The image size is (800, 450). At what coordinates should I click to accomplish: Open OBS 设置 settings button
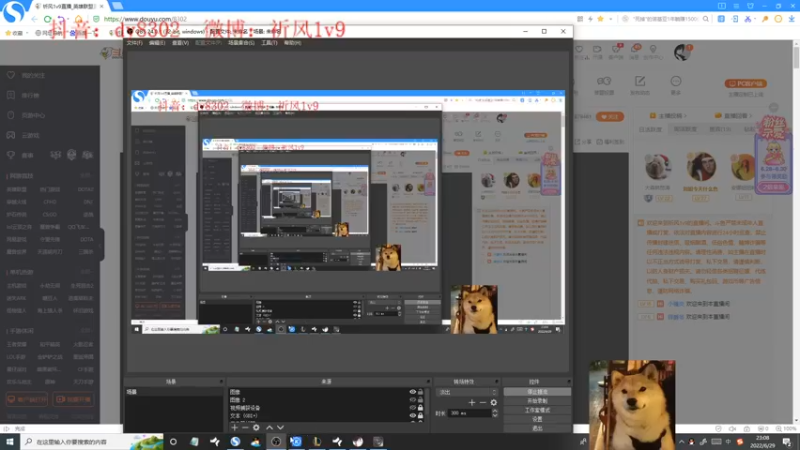pyautogui.click(x=537, y=419)
